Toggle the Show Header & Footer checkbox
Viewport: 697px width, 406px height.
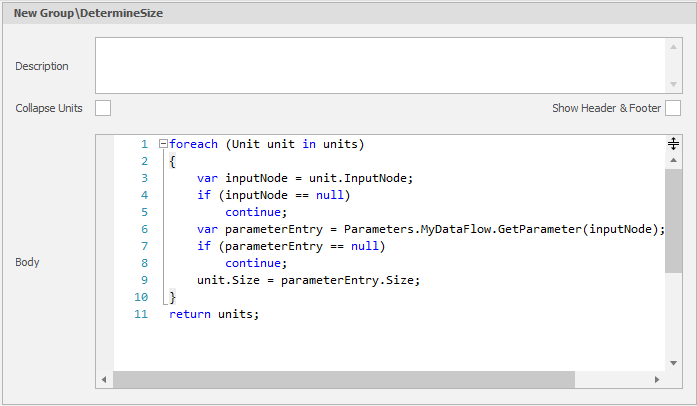click(673, 108)
